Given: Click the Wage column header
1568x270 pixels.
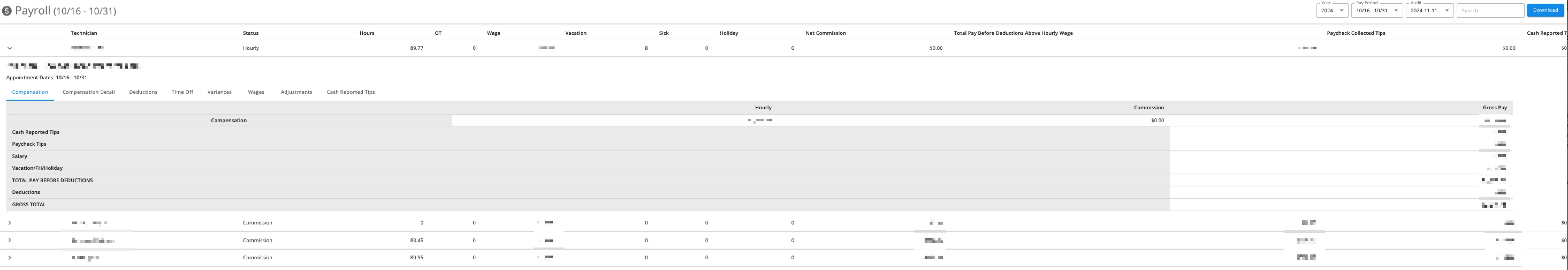Looking at the screenshot, I should pos(494,33).
